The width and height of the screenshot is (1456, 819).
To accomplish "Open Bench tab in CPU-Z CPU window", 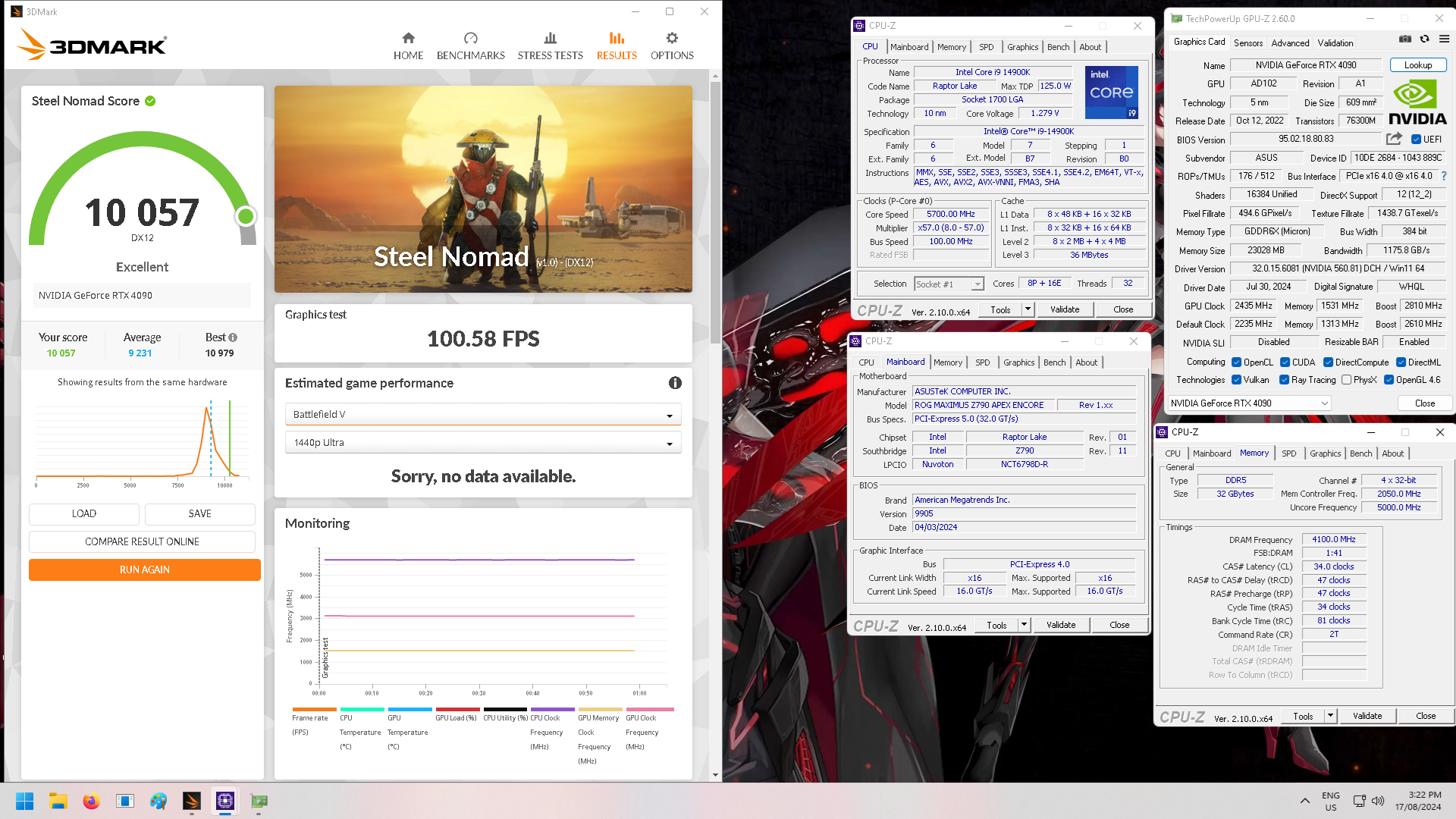I will 1058,47.
